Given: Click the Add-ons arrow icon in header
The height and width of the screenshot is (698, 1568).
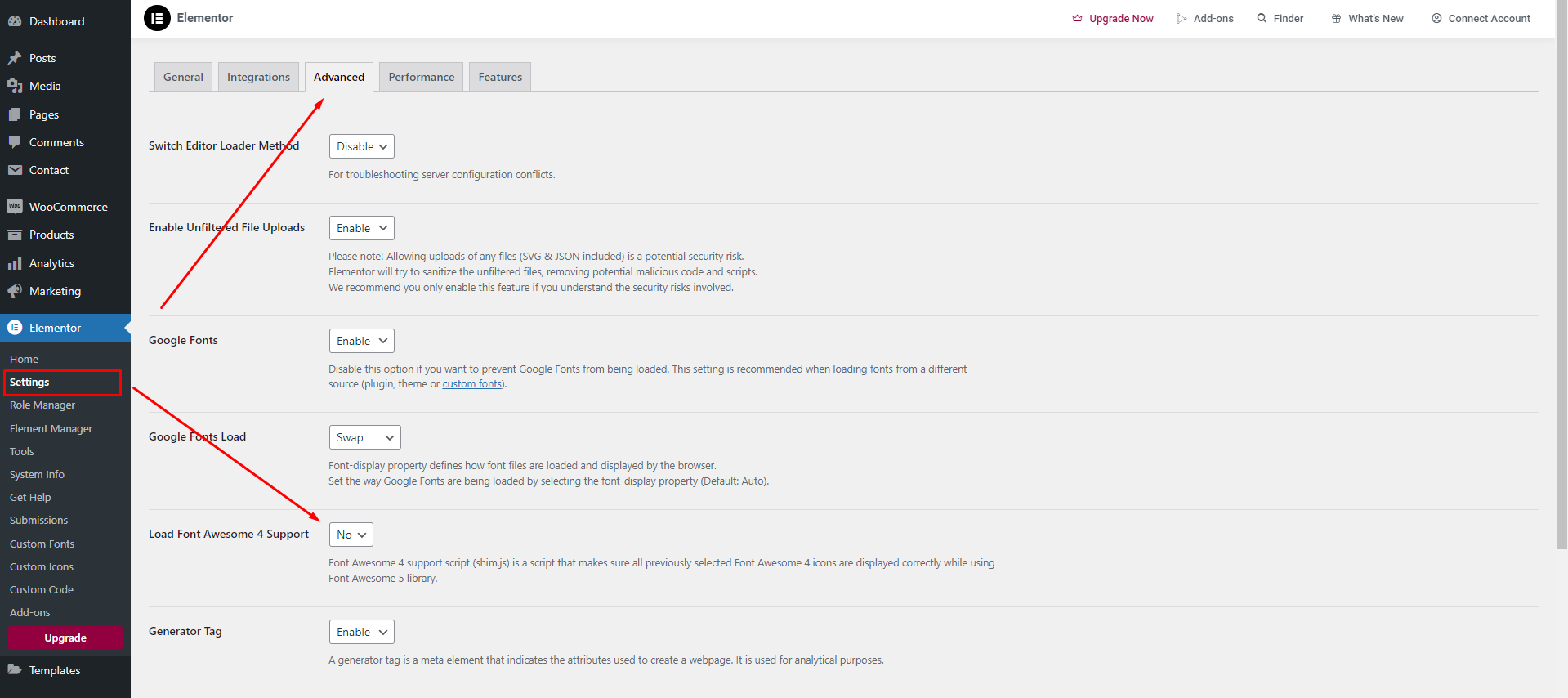Looking at the screenshot, I should pos(1182,18).
